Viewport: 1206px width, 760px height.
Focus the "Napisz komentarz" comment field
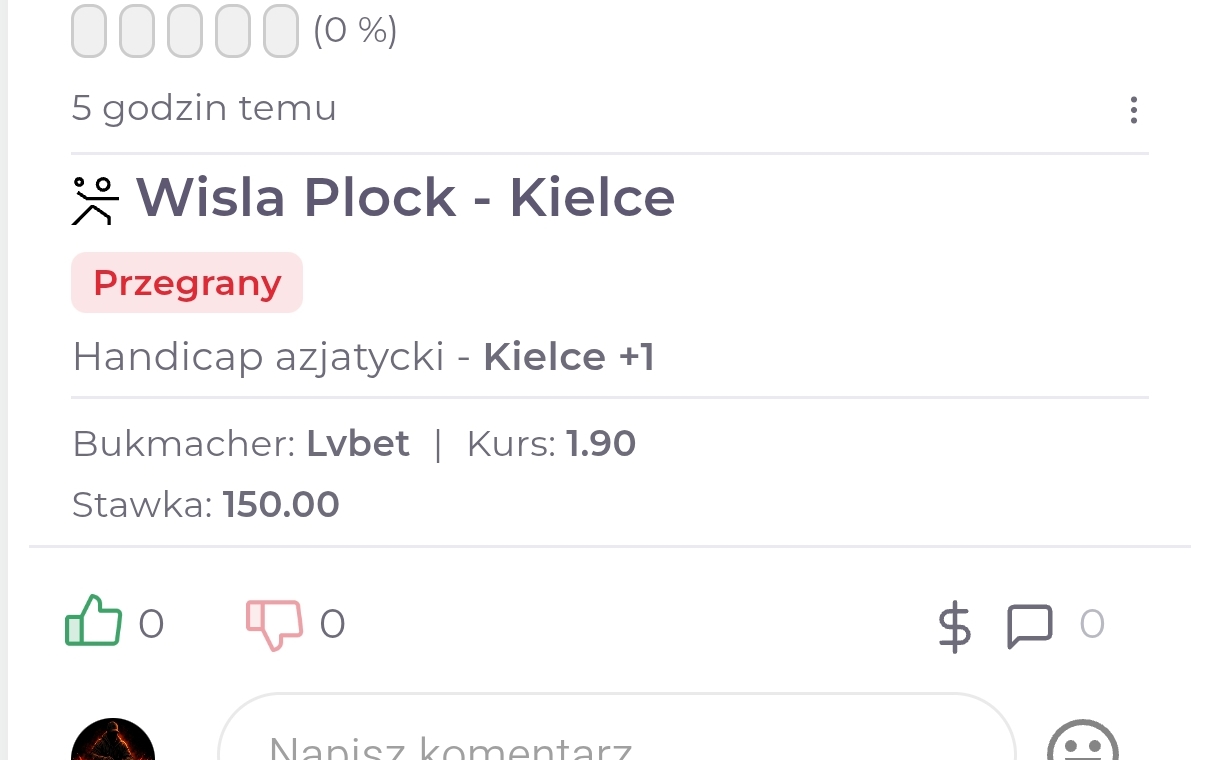[616, 742]
